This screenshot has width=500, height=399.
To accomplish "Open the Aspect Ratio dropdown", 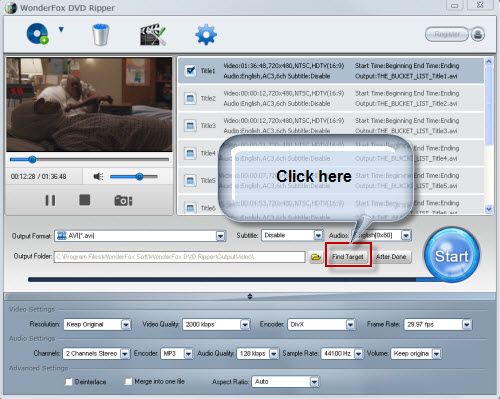I will [314, 382].
